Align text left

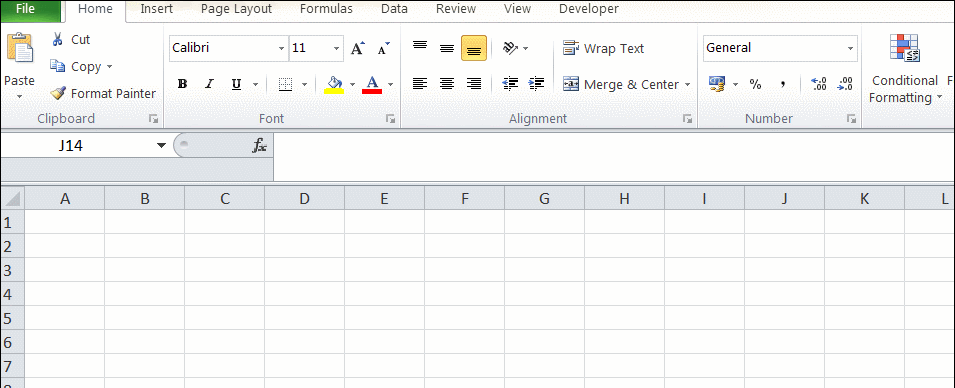click(420, 84)
